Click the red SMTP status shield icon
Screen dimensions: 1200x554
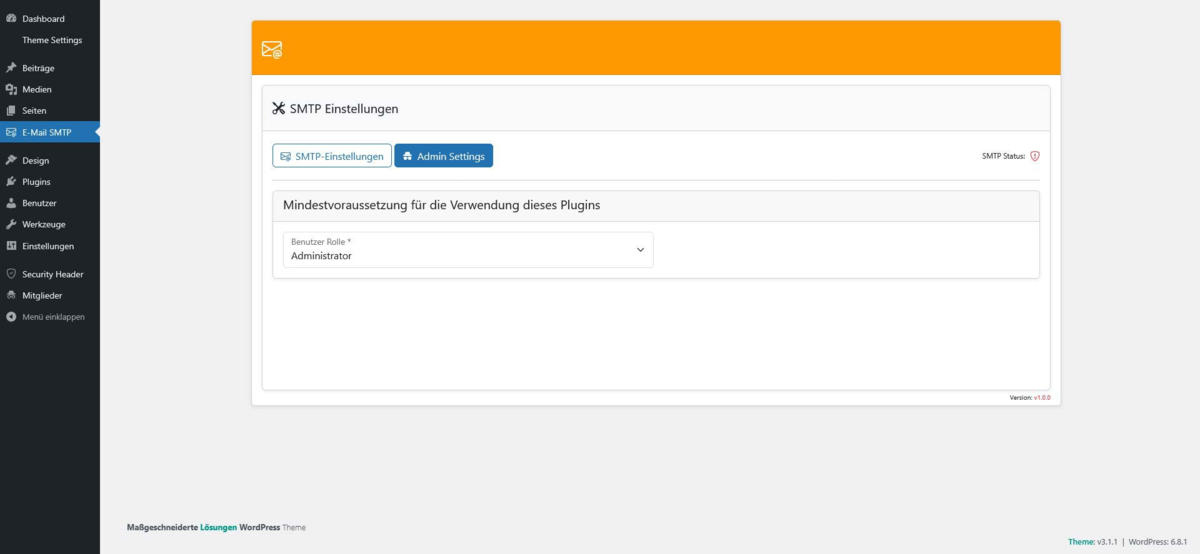(1035, 156)
